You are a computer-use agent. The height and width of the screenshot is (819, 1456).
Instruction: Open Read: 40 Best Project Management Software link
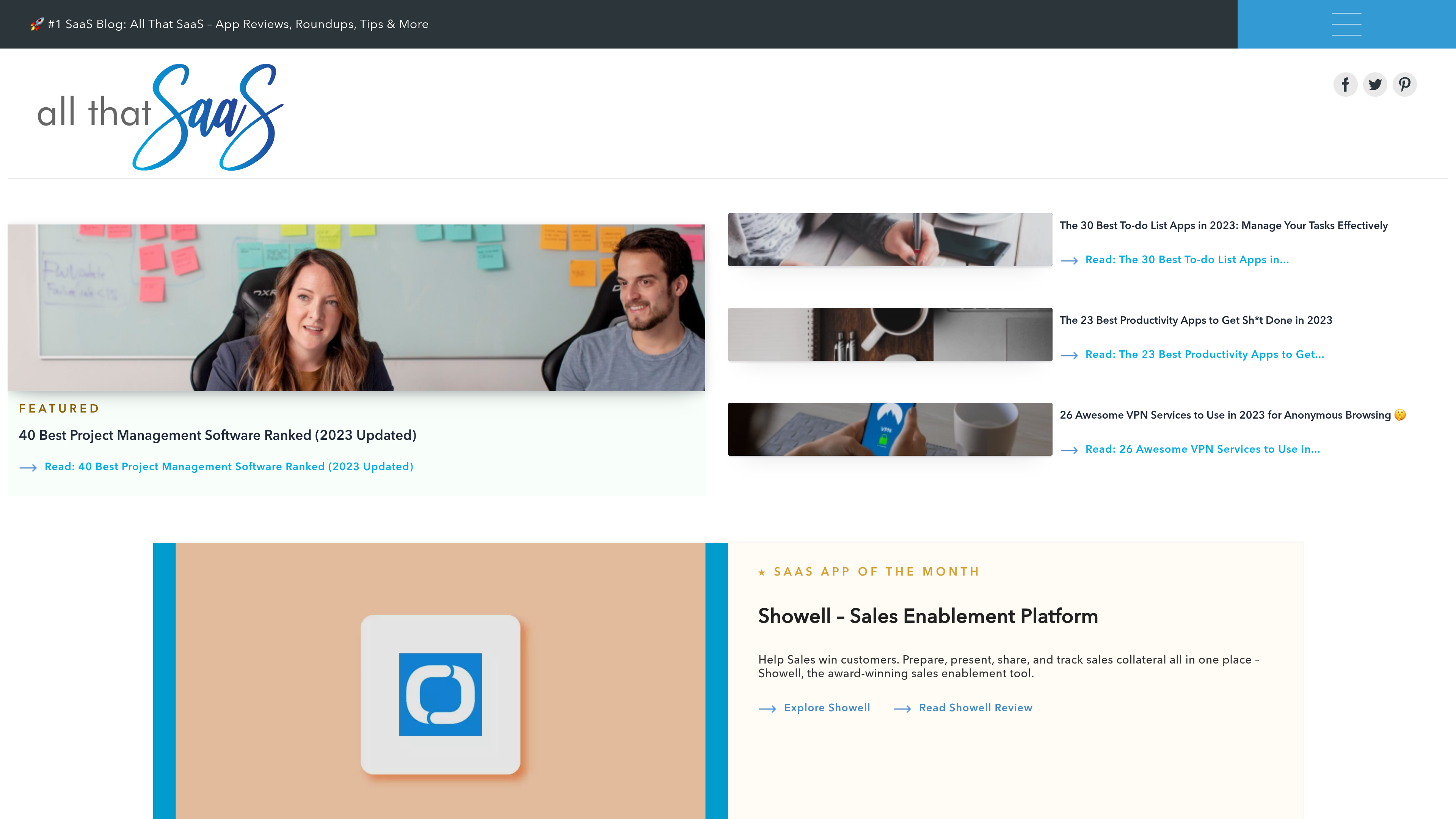(229, 467)
